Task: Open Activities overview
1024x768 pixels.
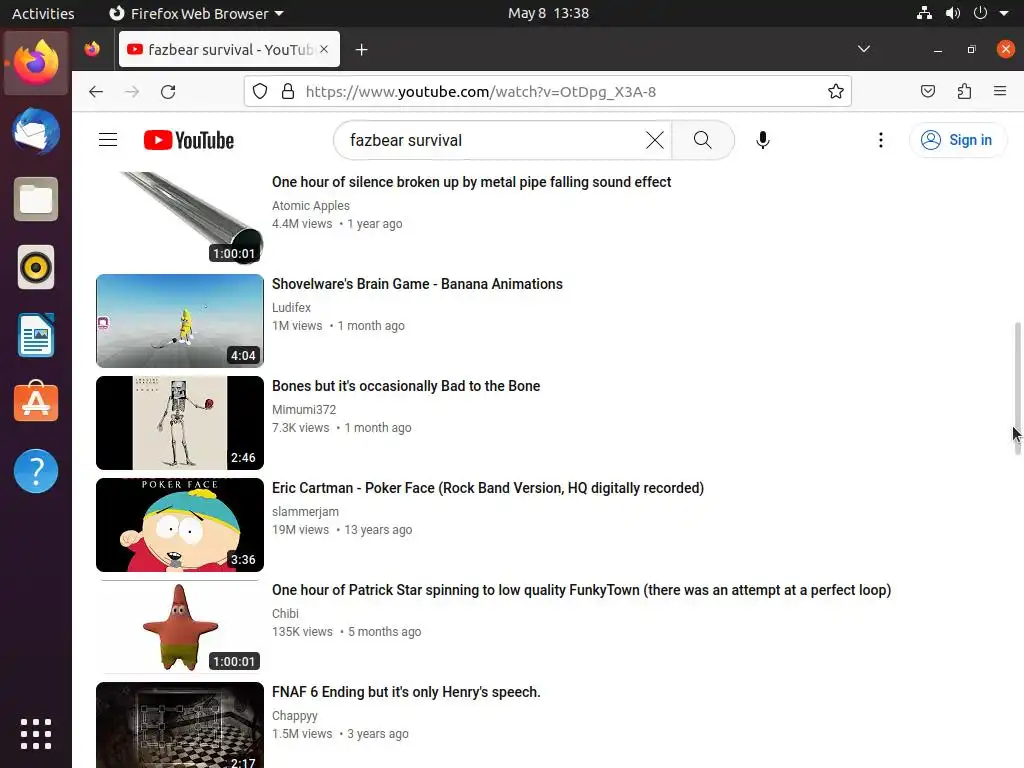Action: click(x=43, y=13)
